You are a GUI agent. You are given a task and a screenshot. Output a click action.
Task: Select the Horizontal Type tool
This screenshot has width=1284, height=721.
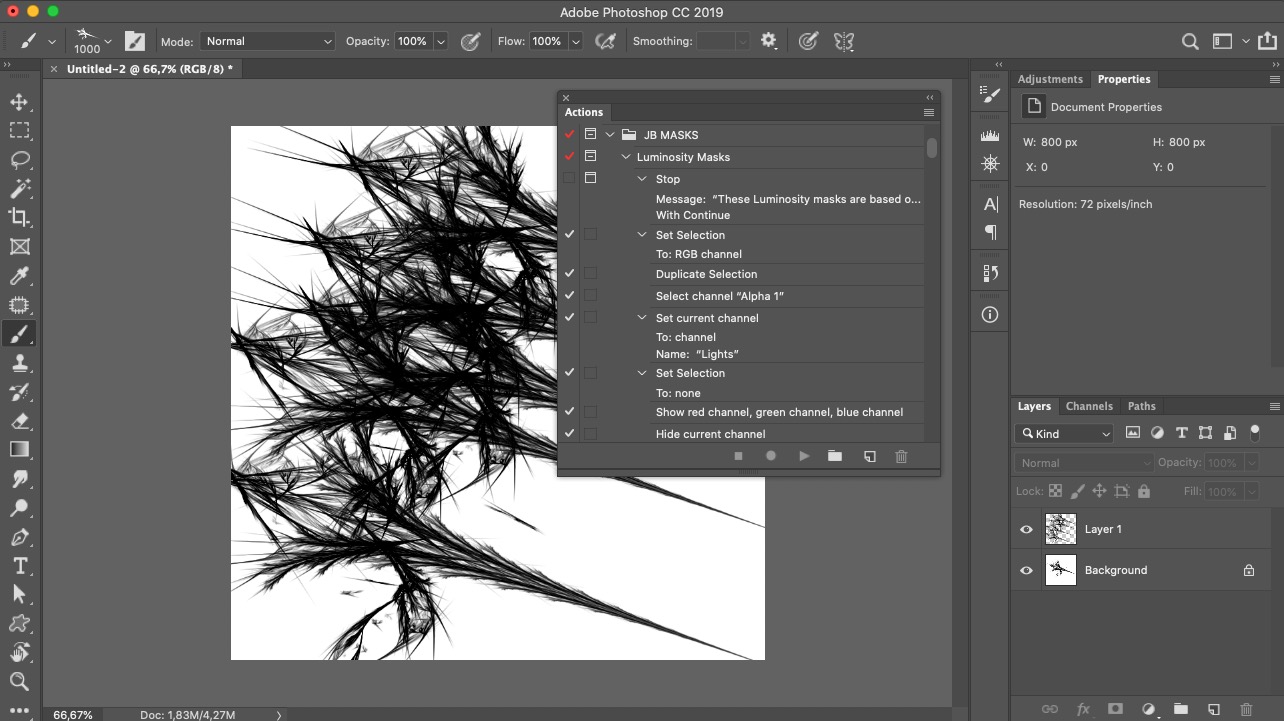point(19,566)
